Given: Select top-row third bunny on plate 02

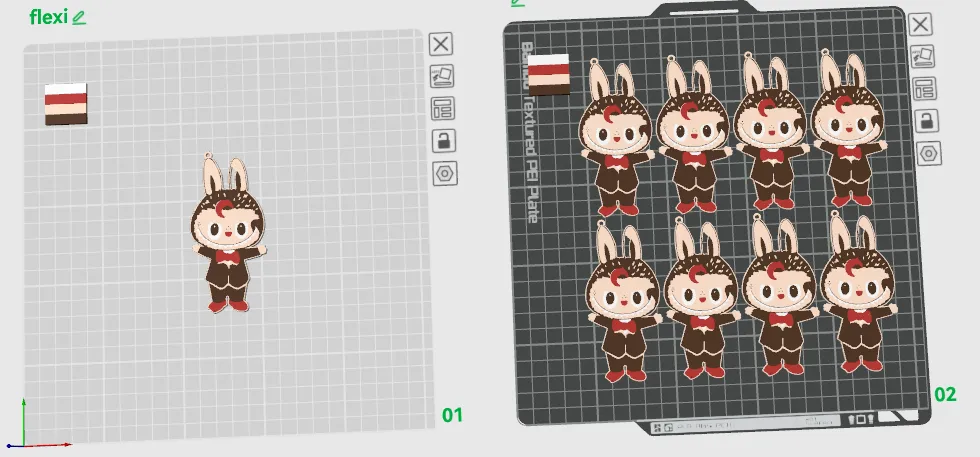Looking at the screenshot, I should (x=771, y=131).
